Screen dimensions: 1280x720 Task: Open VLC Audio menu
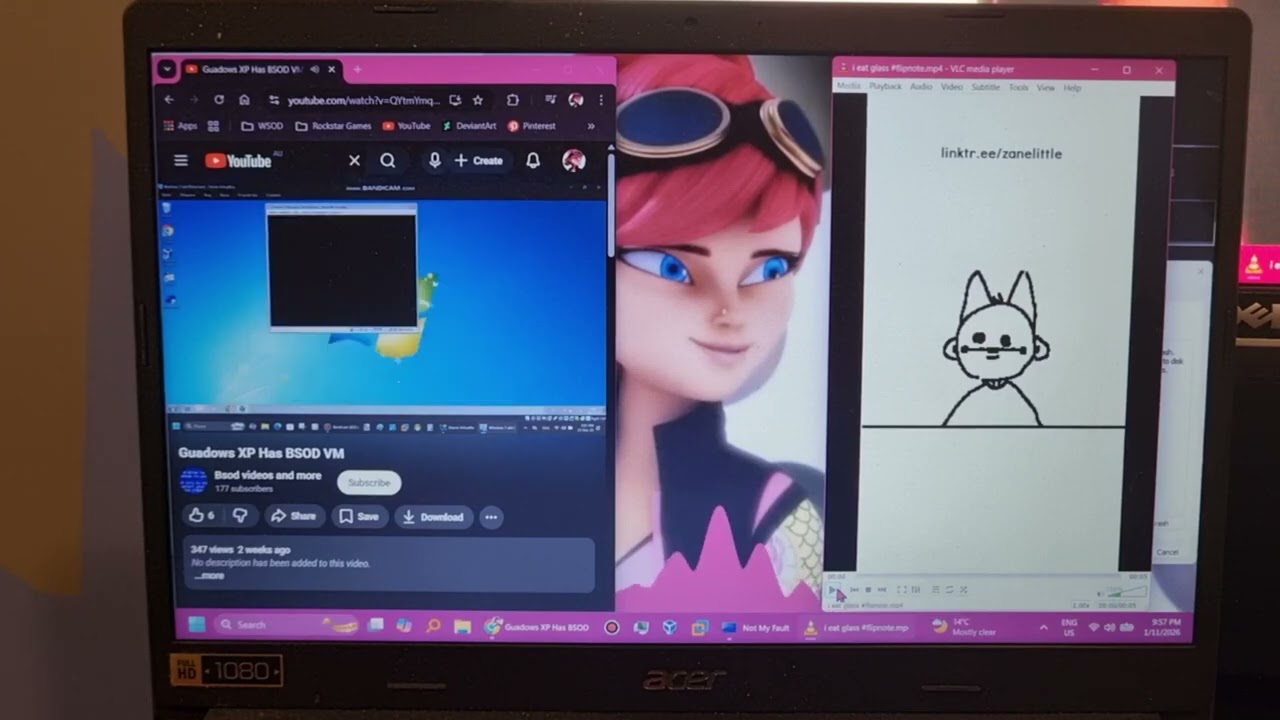click(921, 87)
